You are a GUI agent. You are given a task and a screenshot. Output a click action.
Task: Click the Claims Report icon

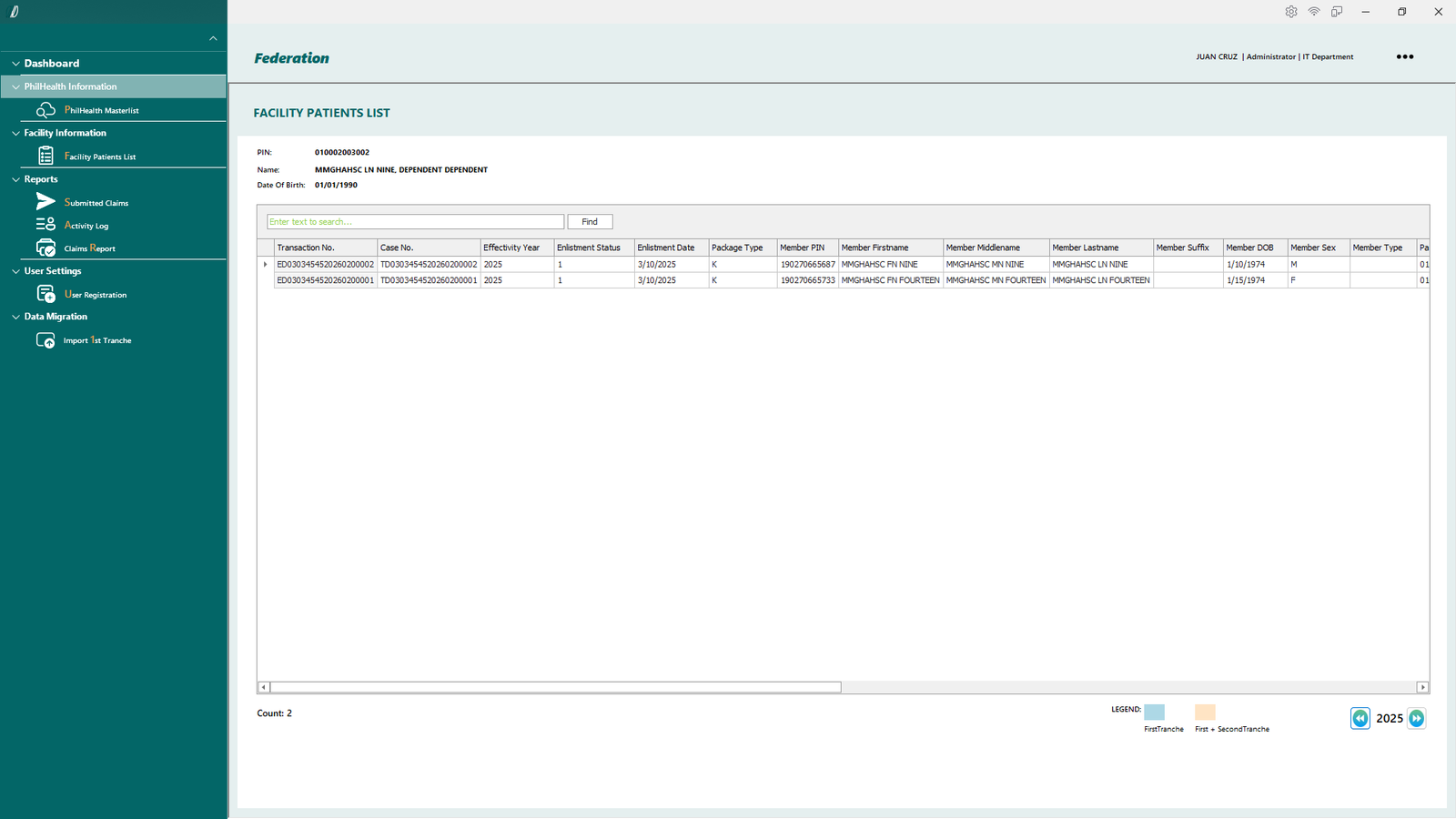[x=45, y=248]
